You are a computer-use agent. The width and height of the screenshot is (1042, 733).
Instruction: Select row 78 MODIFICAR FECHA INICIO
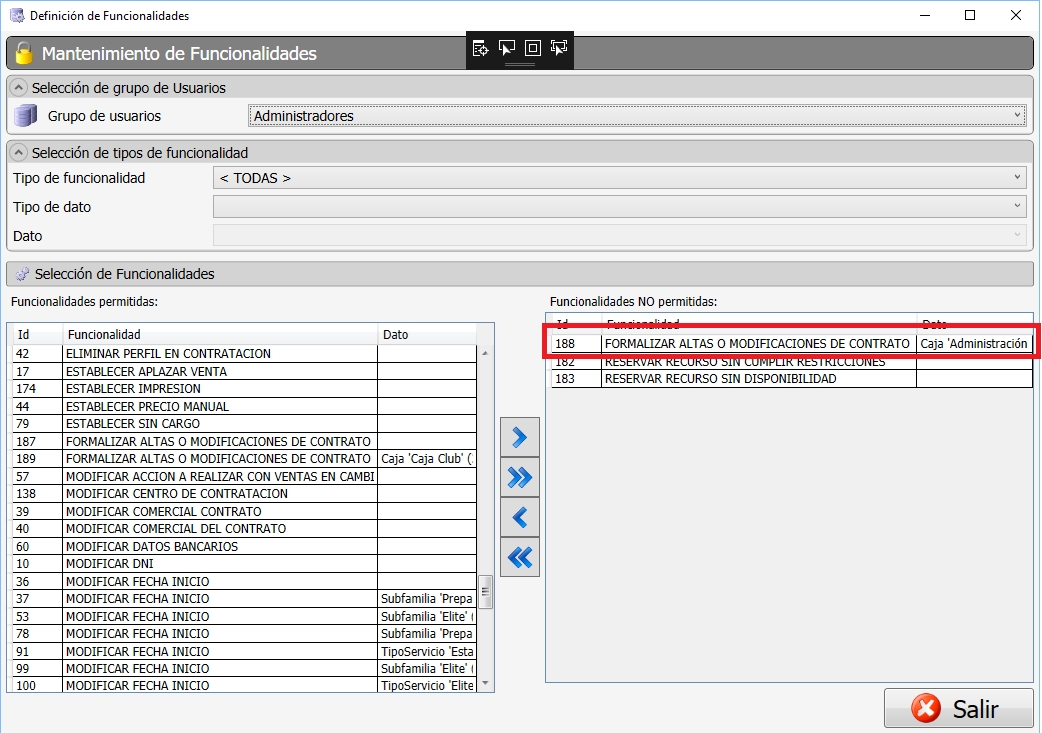click(245, 633)
